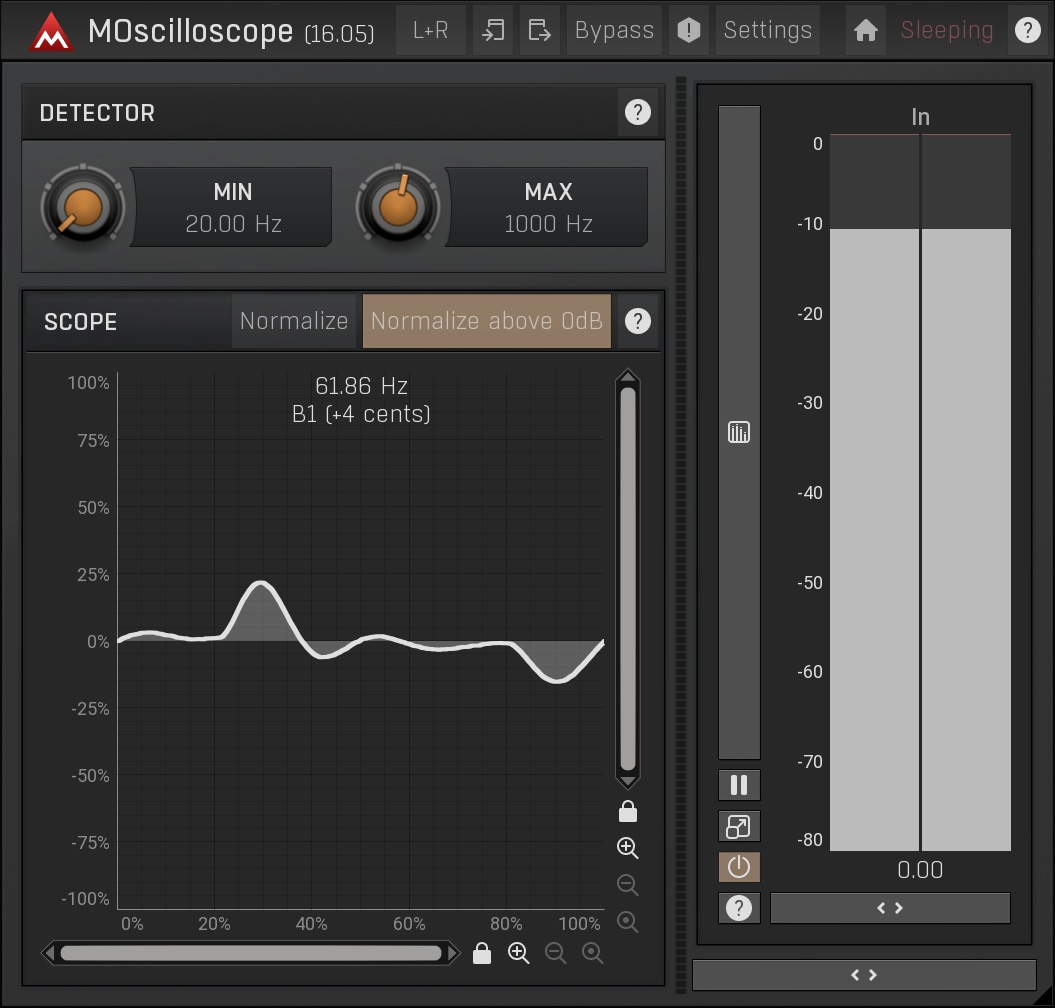Click the oscilloscope waveform display
This screenshot has height=1008, width=1055.
point(361,641)
